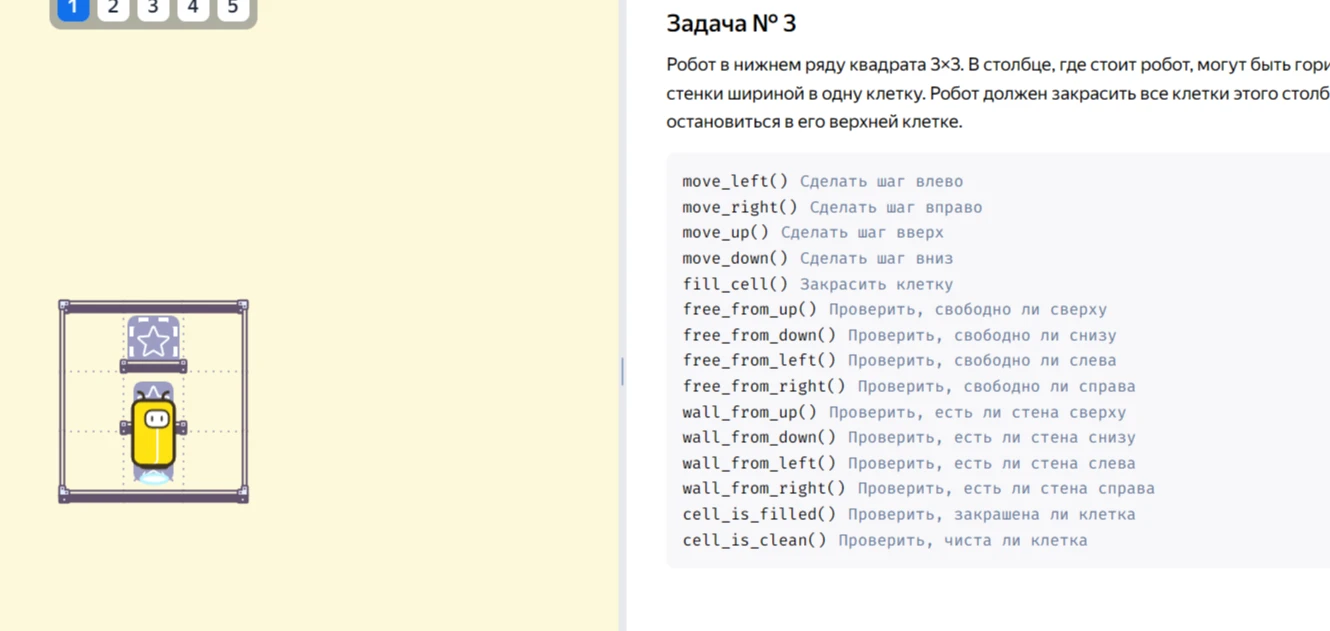Click the wall_from_left() command
Image resolution: width=1330 pixels, height=631 pixels.
759,463
